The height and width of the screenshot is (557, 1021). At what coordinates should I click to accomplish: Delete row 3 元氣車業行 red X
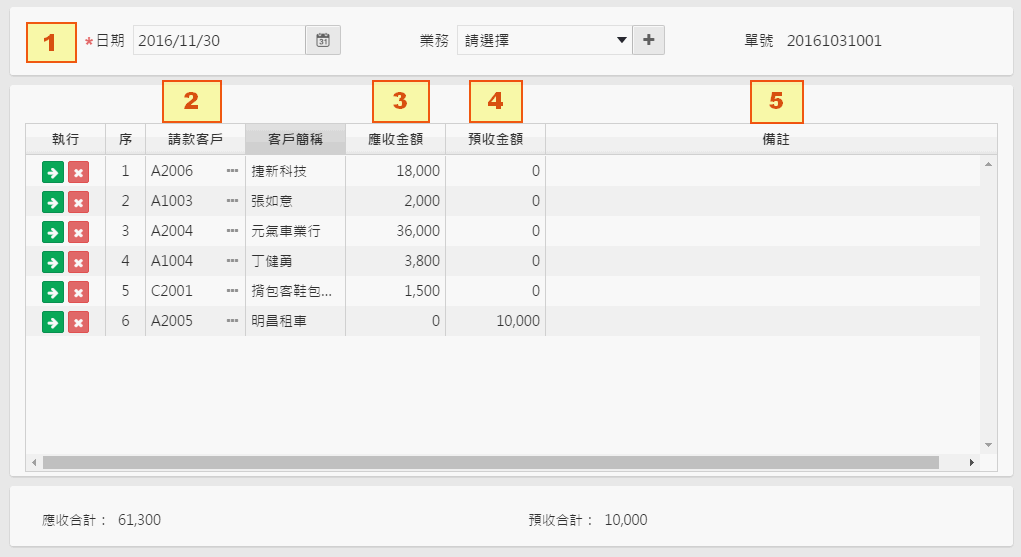pyautogui.click(x=78, y=232)
